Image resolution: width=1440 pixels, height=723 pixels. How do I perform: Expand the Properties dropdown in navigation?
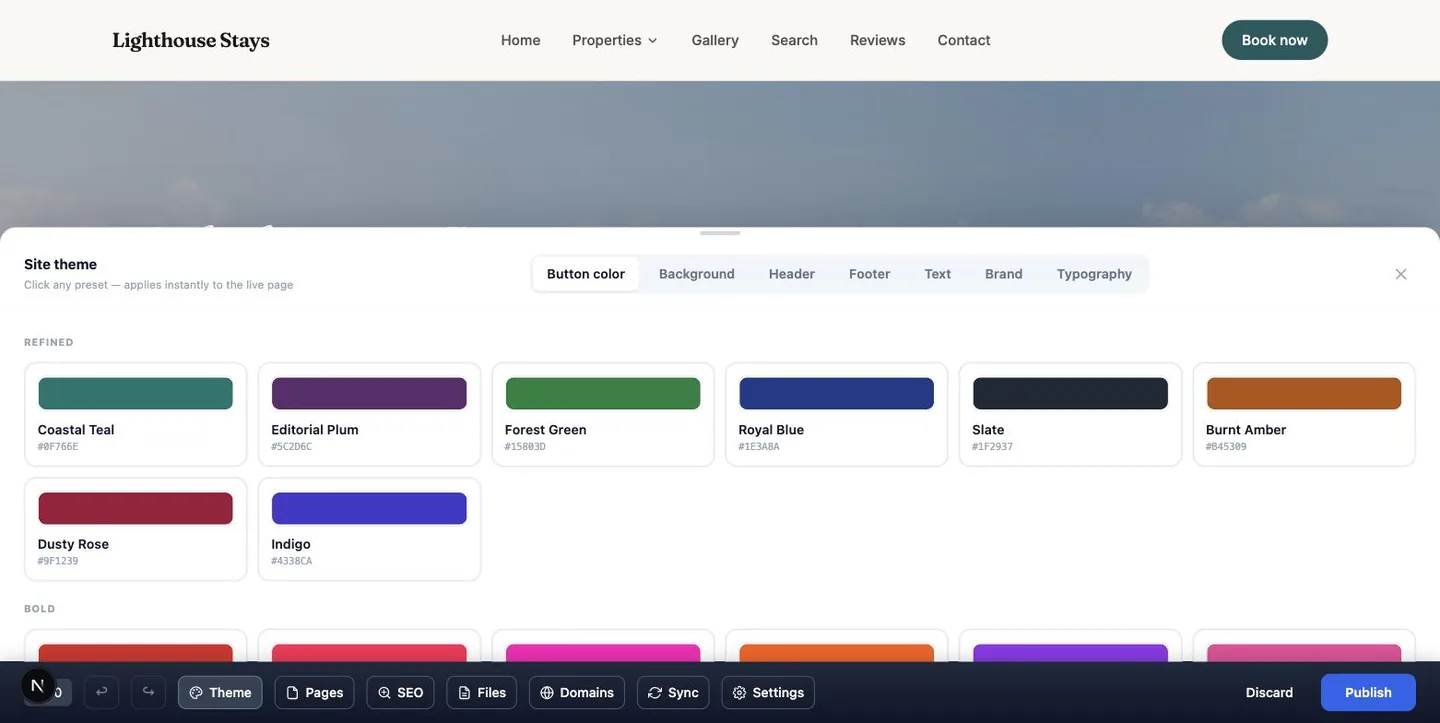click(x=615, y=40)
